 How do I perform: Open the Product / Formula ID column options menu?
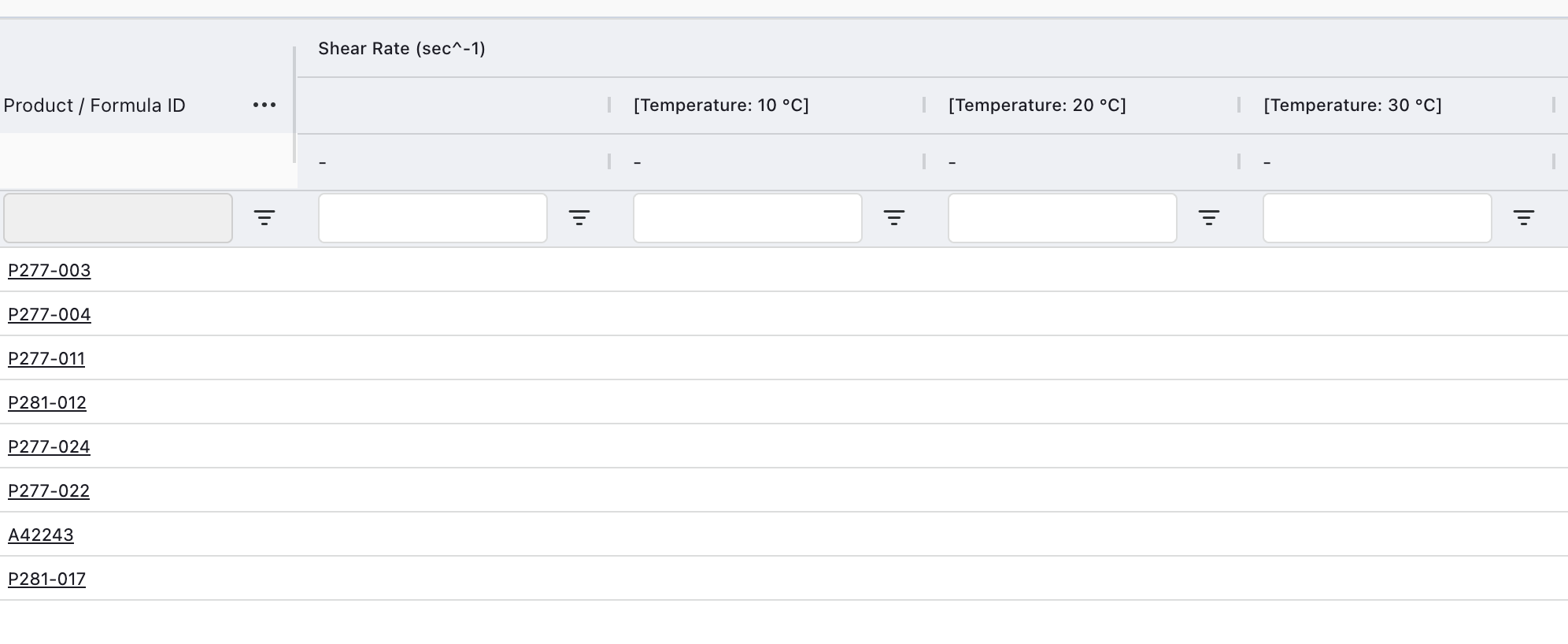(x=264, y=105)
